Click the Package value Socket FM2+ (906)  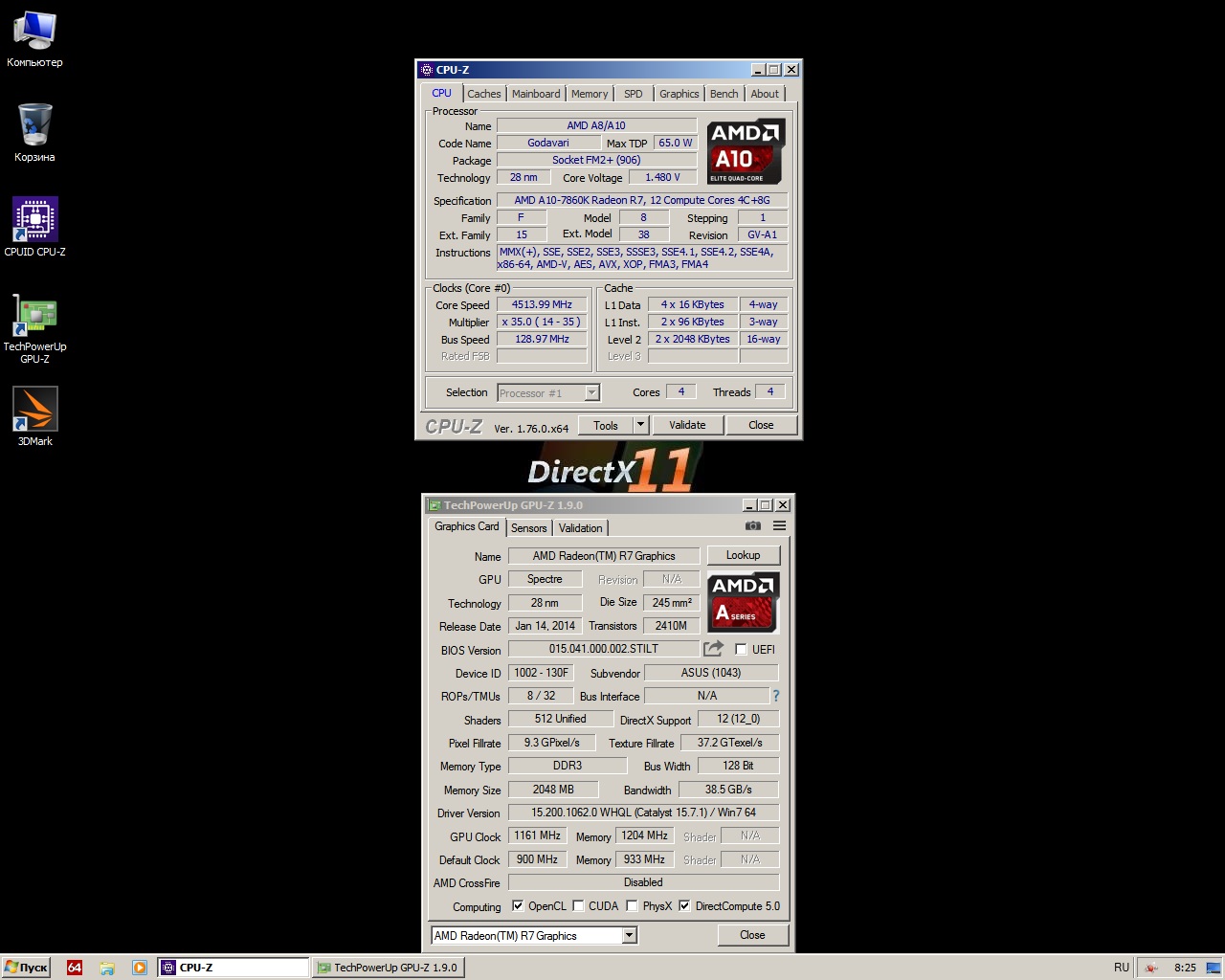[x=596, y=160]
